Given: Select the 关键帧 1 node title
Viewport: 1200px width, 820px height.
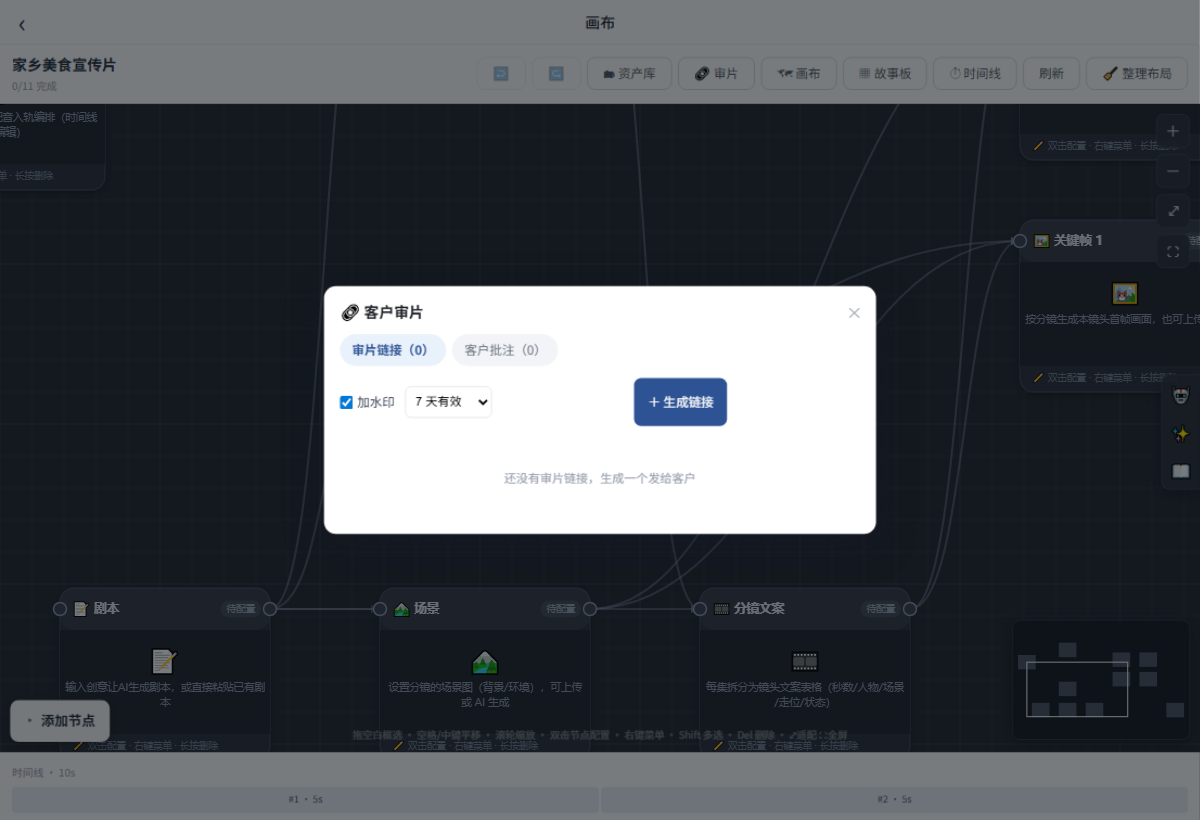Looking at the screenshot, I should (x=1078, y=241).
